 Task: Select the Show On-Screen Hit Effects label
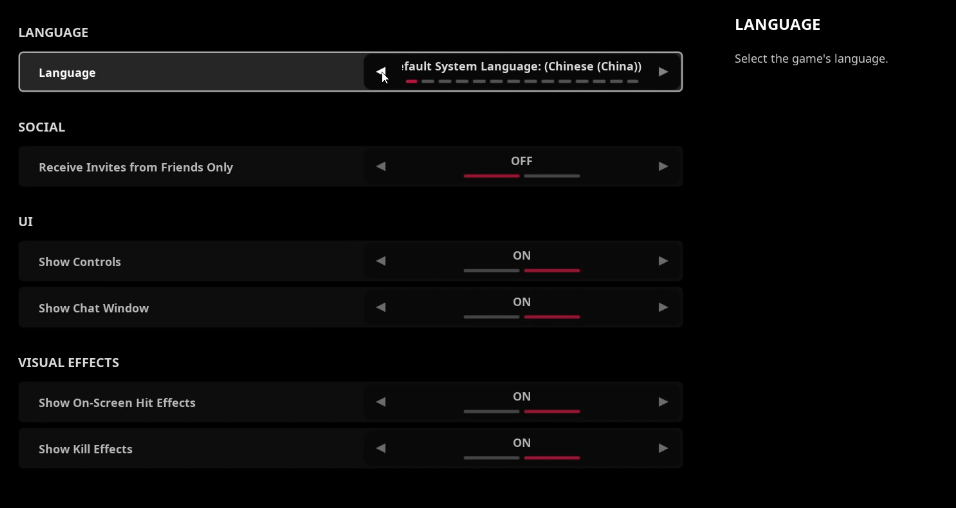pos(117,403)
